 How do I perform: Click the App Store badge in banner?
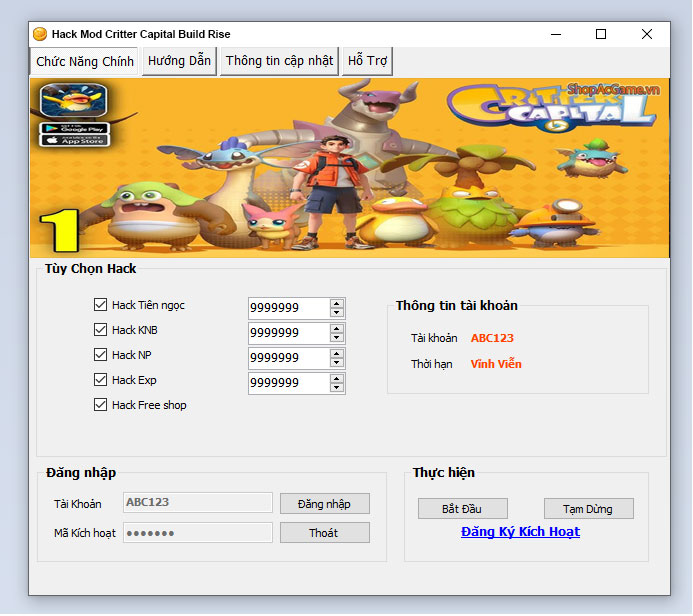[74, 141]
